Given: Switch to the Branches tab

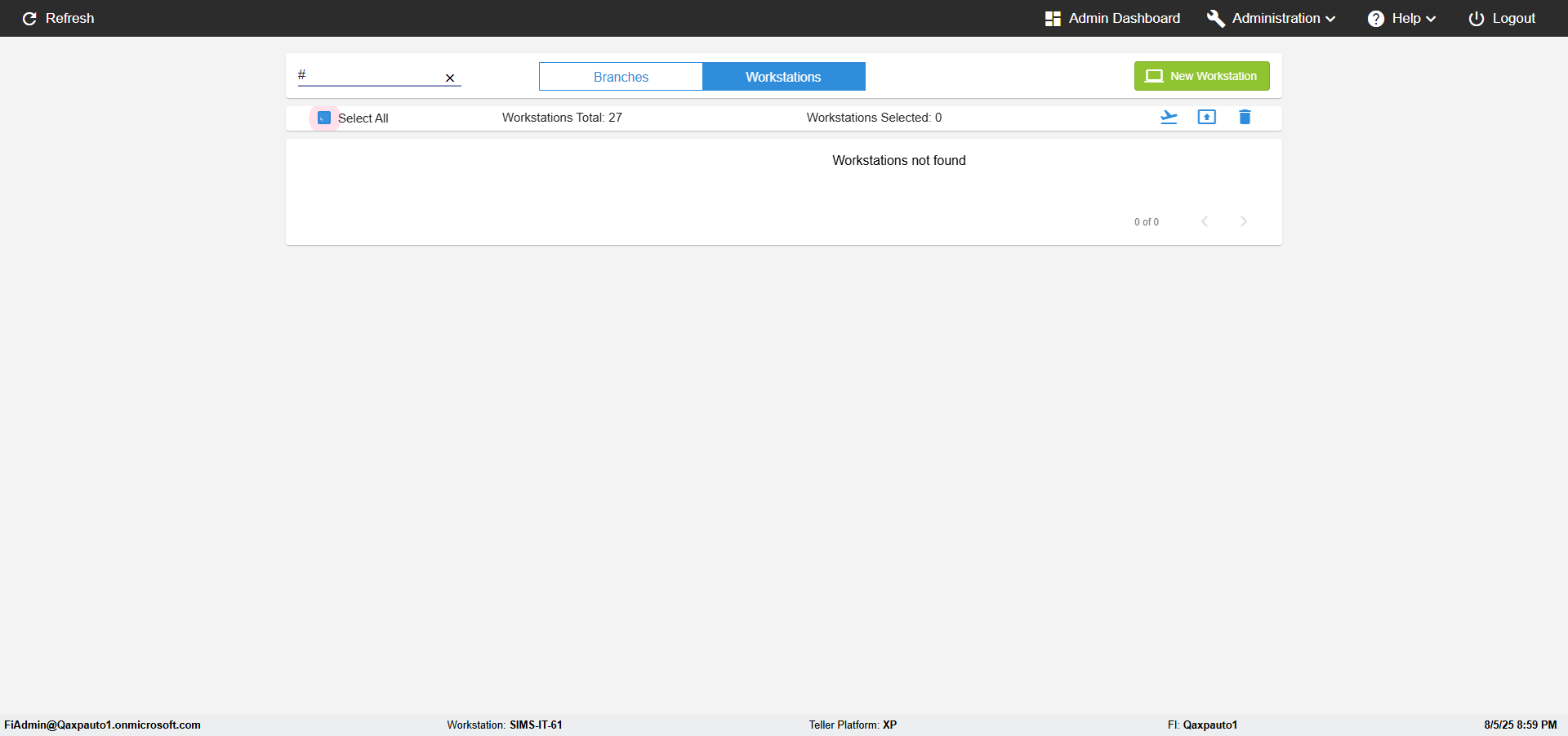Looking at the screenshot, I should (x=621, y=77).
